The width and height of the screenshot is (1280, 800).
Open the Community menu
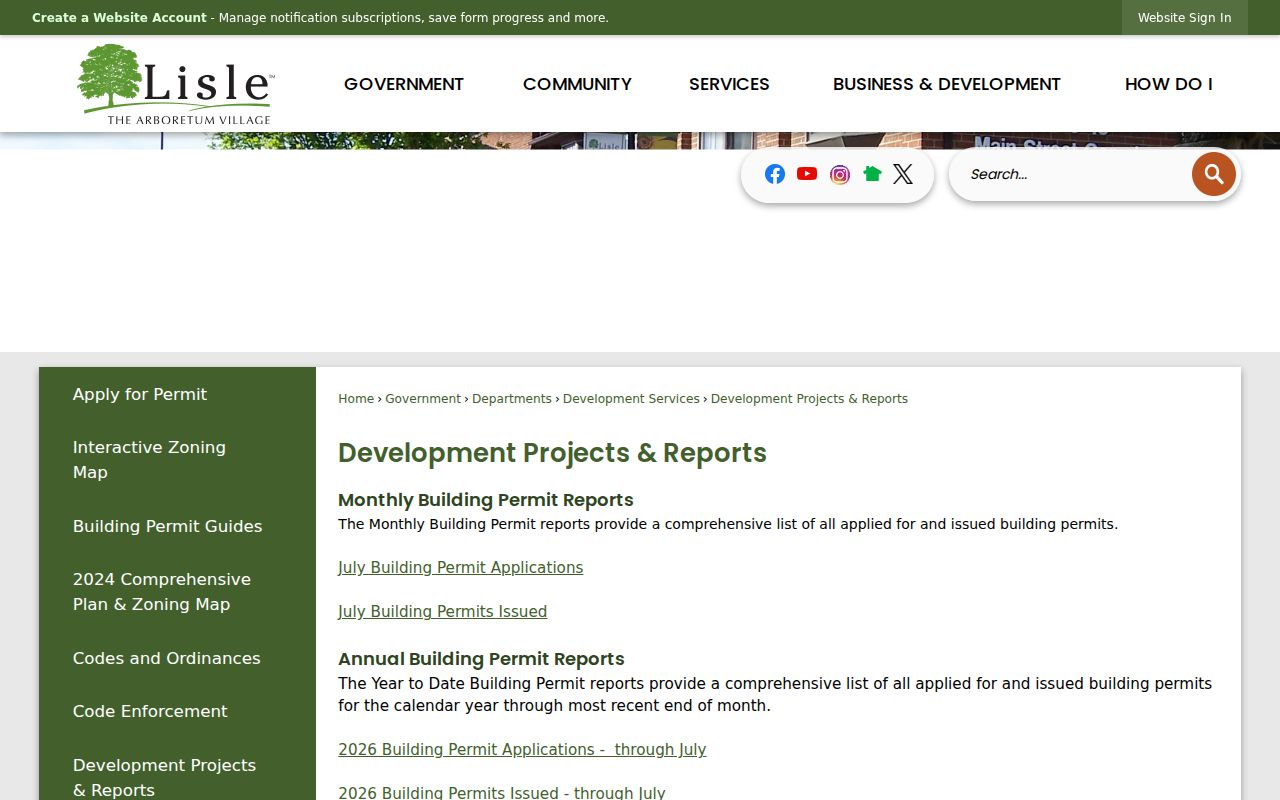click(x=577, y=84)
